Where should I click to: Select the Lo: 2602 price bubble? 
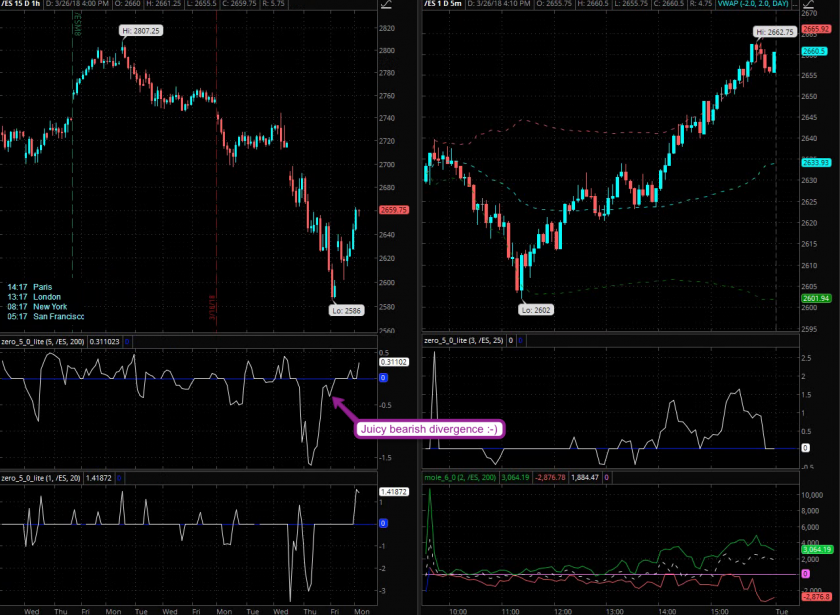536,310
